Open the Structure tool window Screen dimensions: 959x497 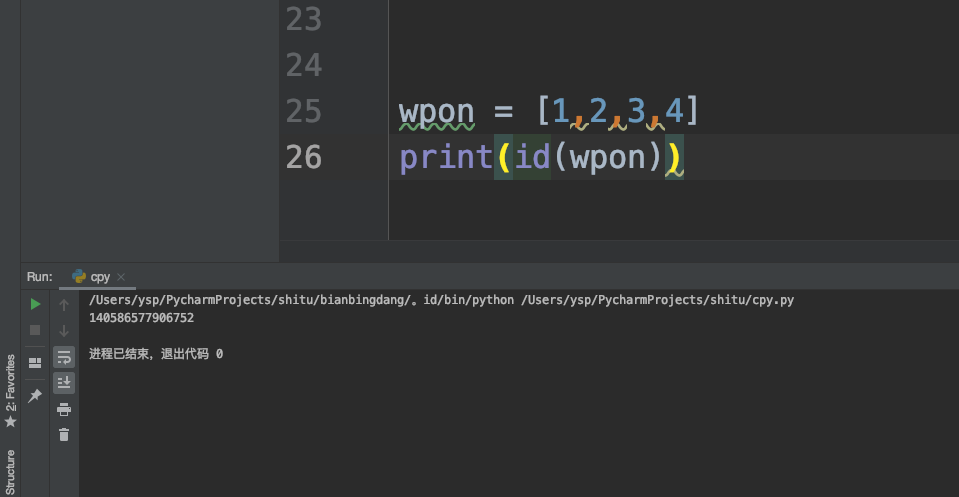[10, 472]
